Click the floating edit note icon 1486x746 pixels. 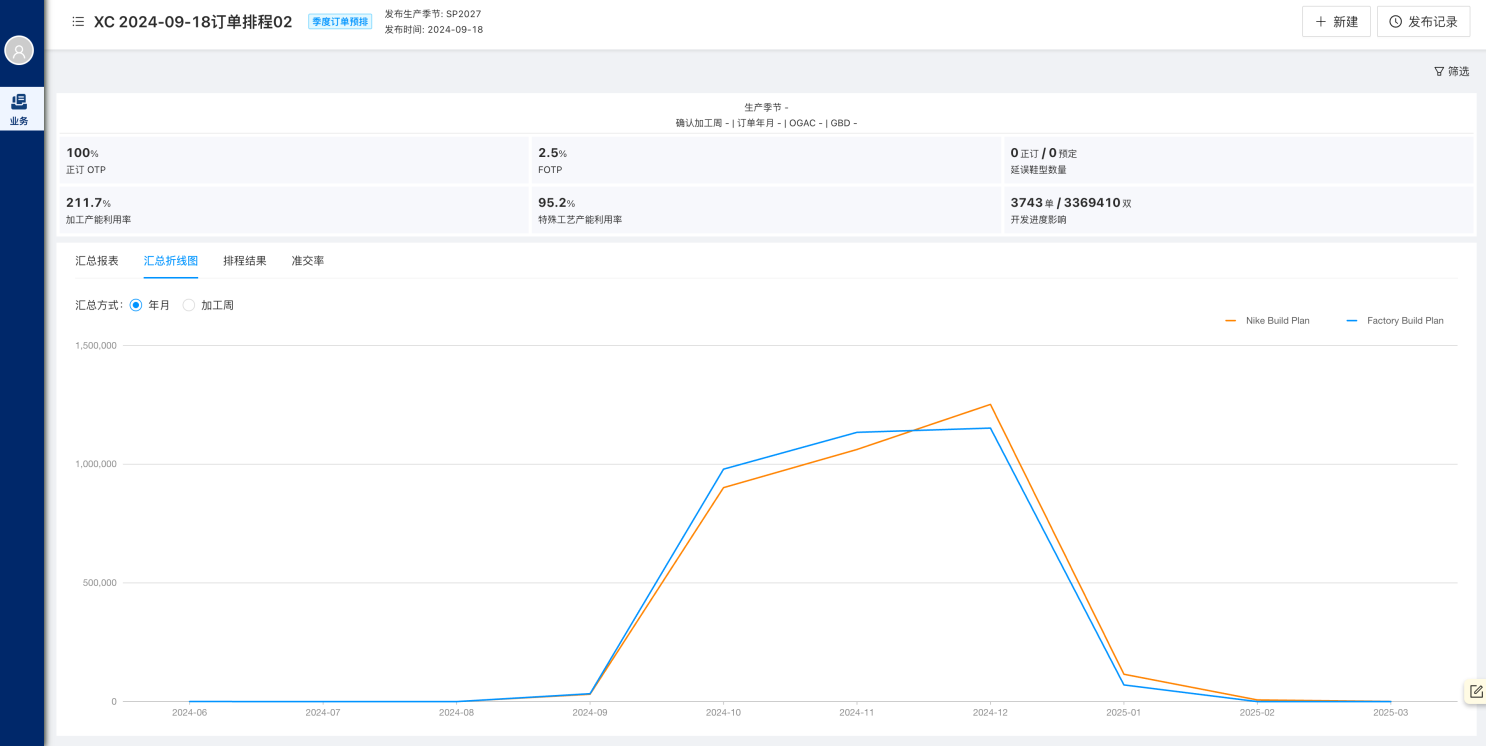coord(1476,691)
